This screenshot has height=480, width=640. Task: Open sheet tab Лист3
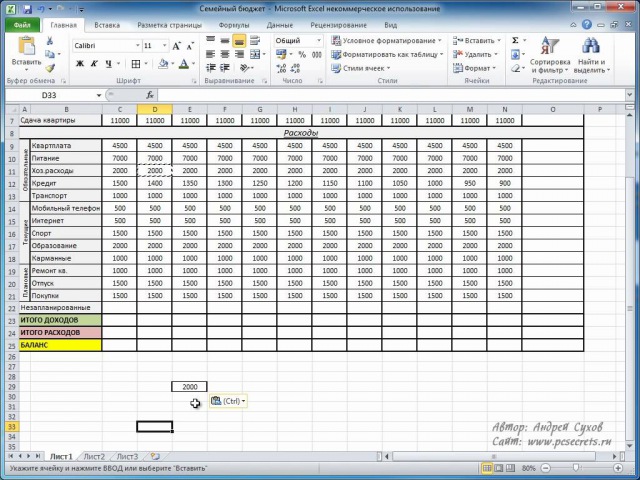127,456
